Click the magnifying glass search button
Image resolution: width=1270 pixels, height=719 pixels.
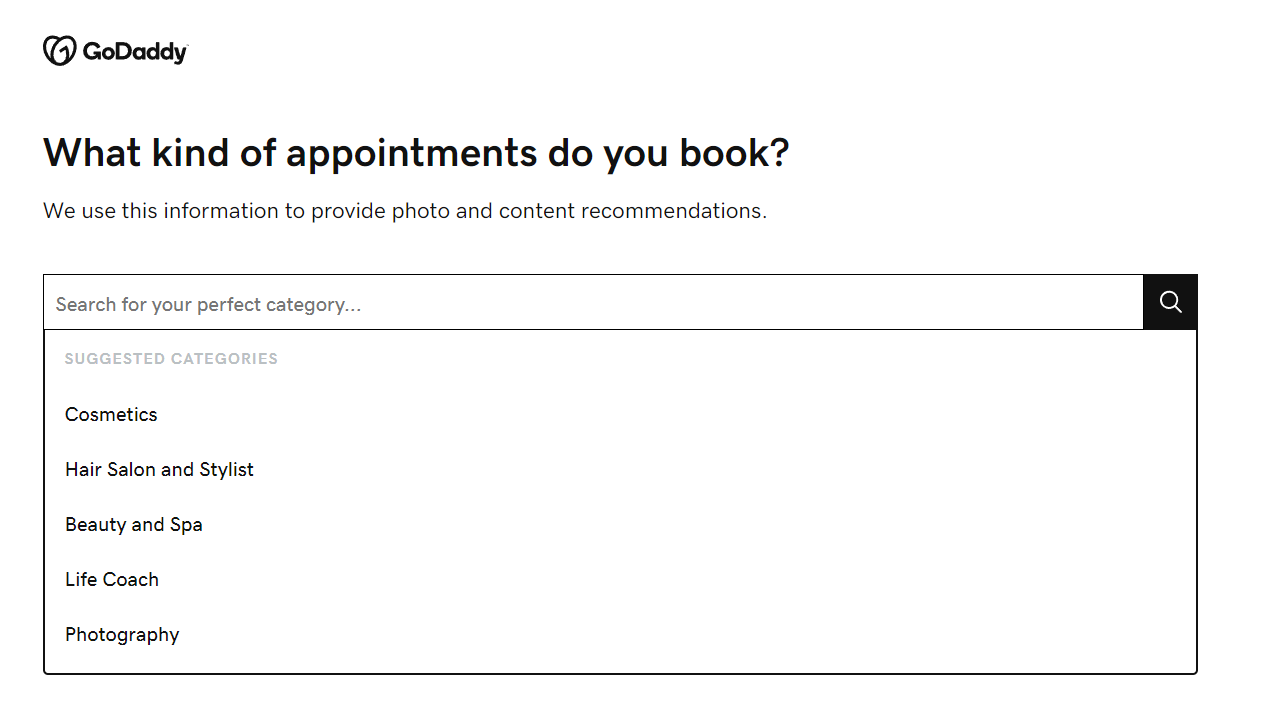tap(1170, 302)
